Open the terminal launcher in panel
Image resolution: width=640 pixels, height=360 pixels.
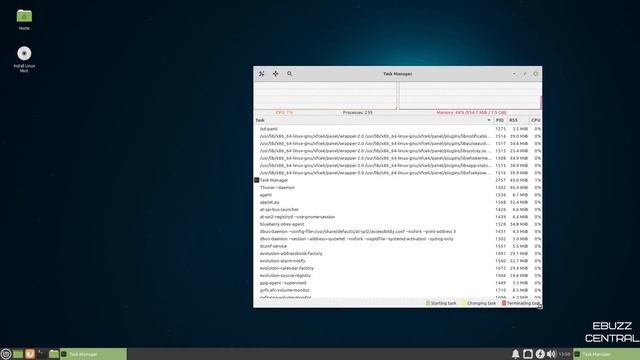[42, 354]
